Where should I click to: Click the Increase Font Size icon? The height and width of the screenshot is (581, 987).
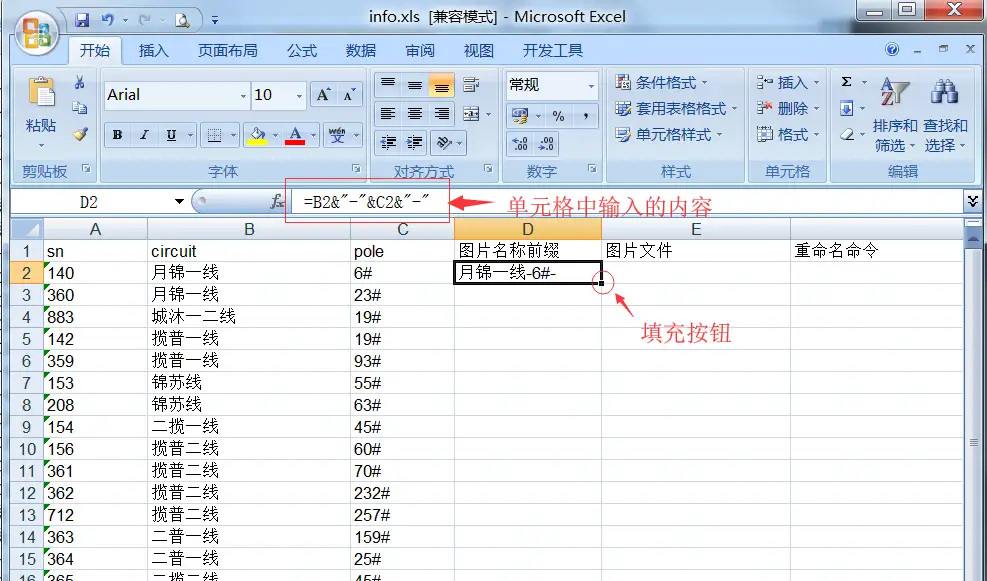pos(323,95)
